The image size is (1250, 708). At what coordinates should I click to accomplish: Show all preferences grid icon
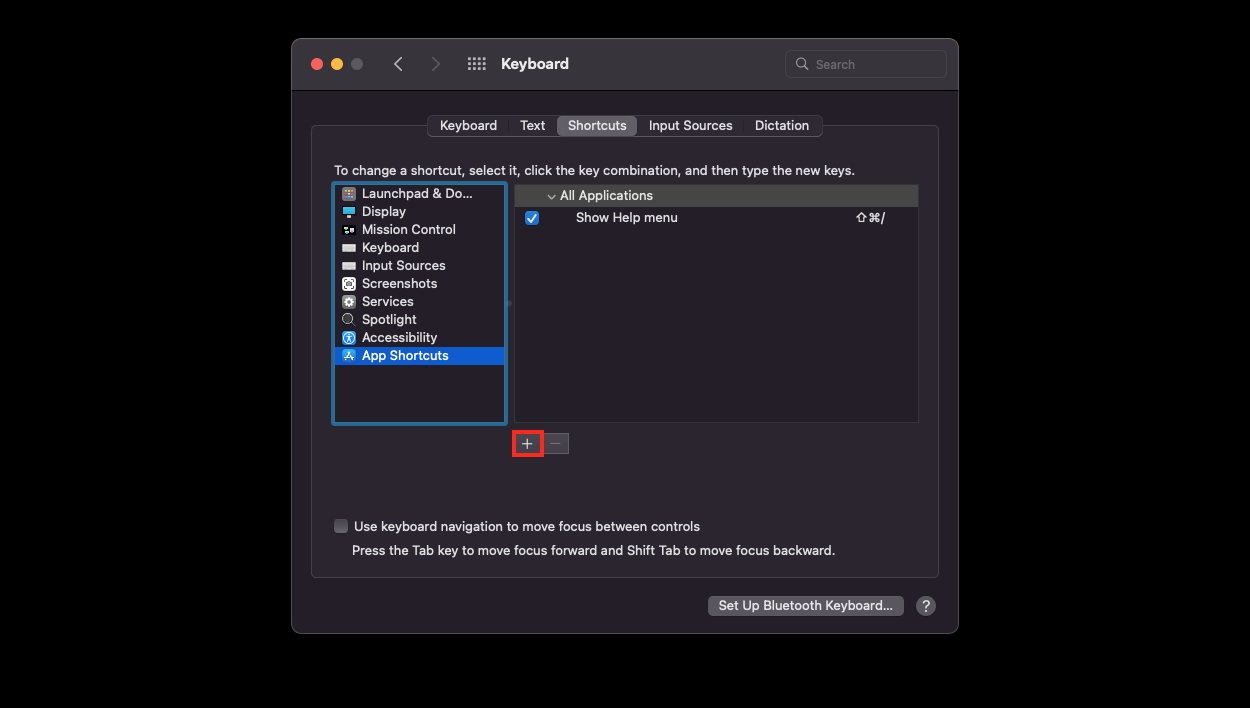(x=477, y=64)
